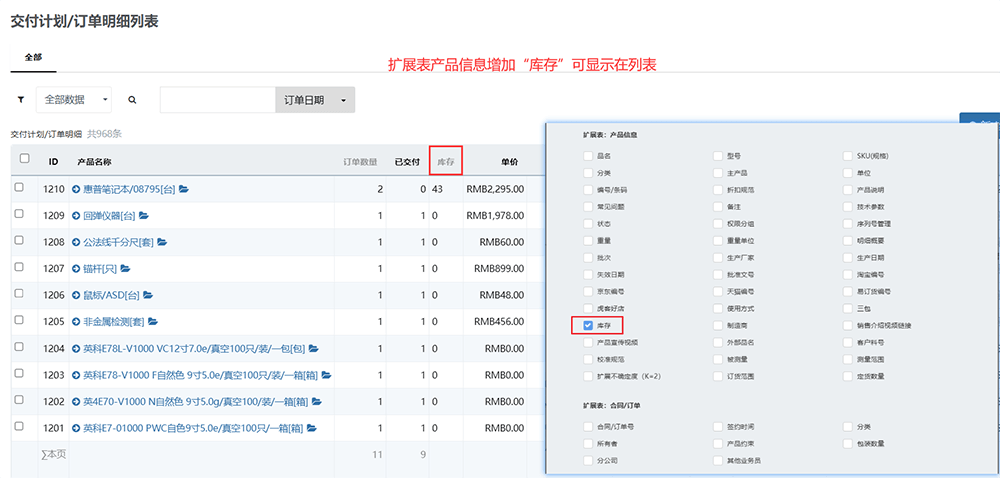The image size is (1000, 478).
Task: Click folder icon next to 锚杆[只]
Action: coord(125,268)
